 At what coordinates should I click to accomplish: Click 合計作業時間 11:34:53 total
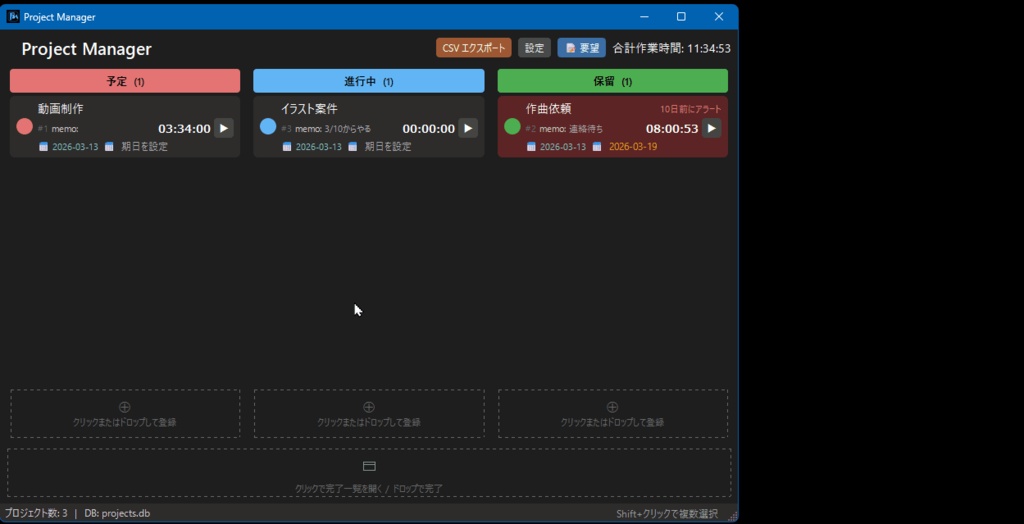tap(671, 48)
